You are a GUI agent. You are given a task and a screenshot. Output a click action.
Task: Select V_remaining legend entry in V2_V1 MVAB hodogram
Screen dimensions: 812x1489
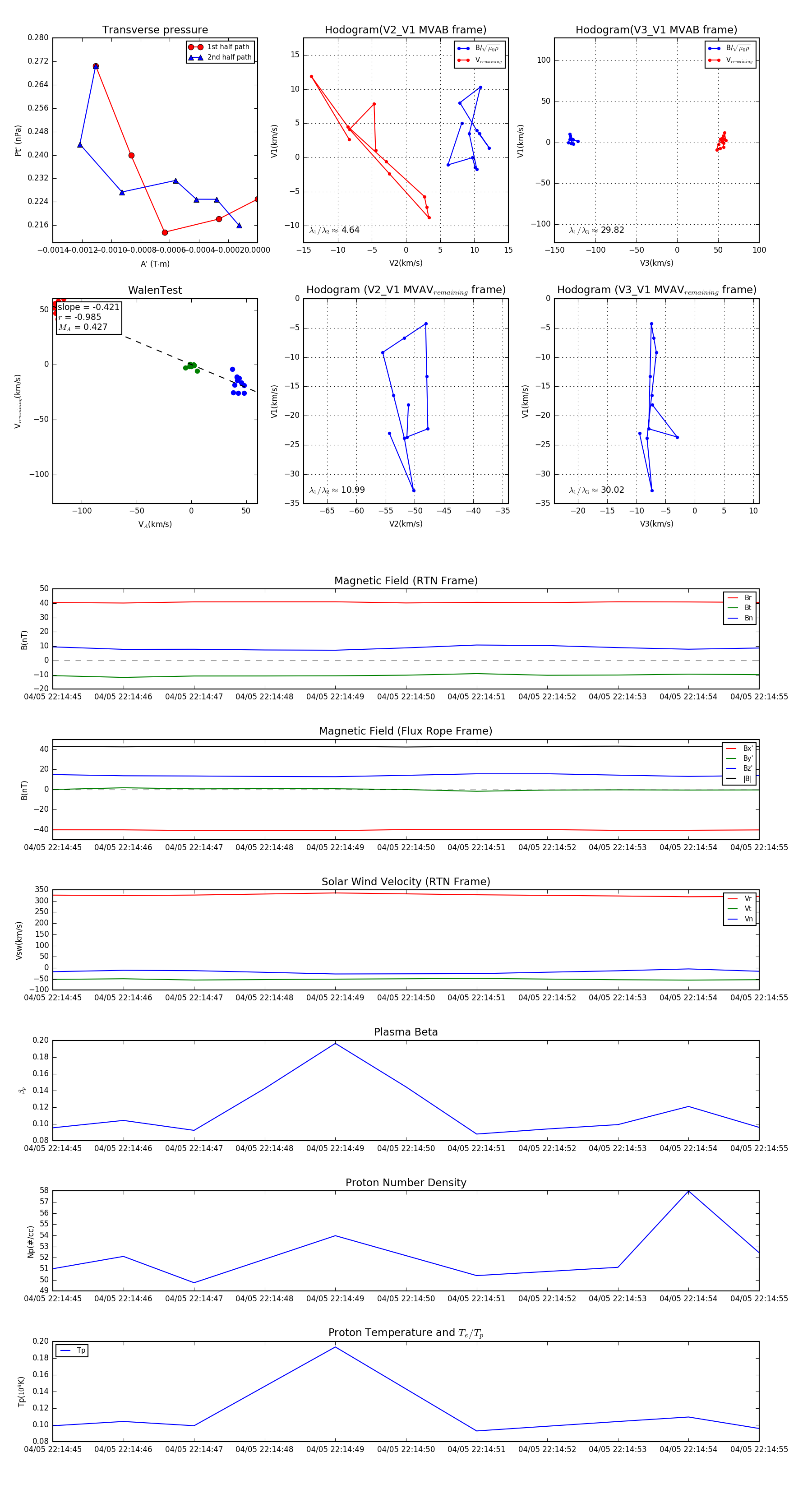click(x=488, y=60)
